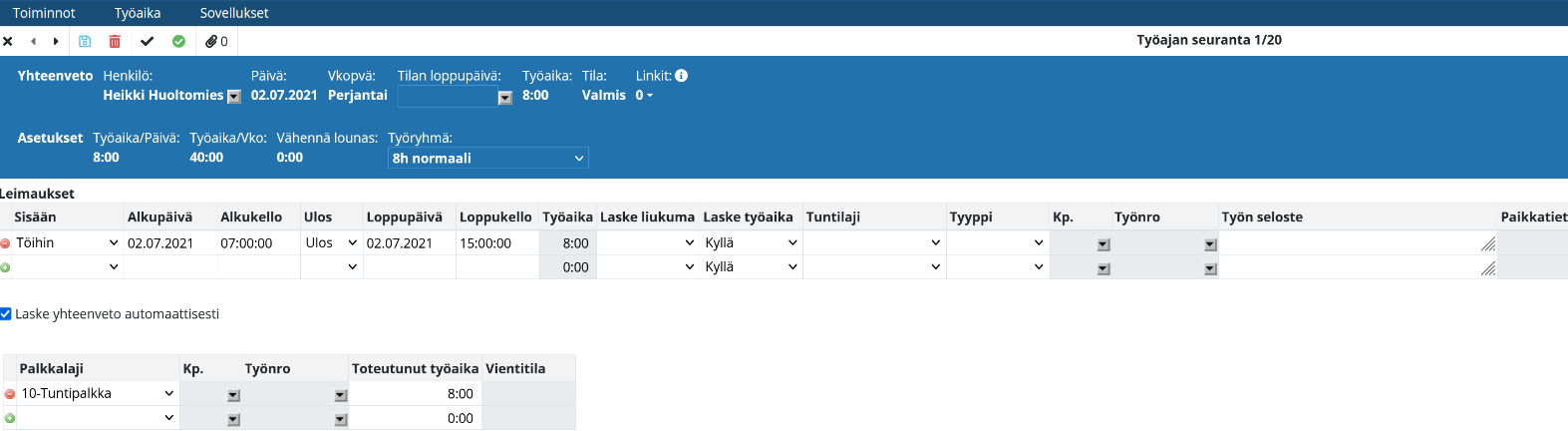Screen dimensions: 1568x431
Task: Open the Työaika menu
Action: click(x=138, y=13)
